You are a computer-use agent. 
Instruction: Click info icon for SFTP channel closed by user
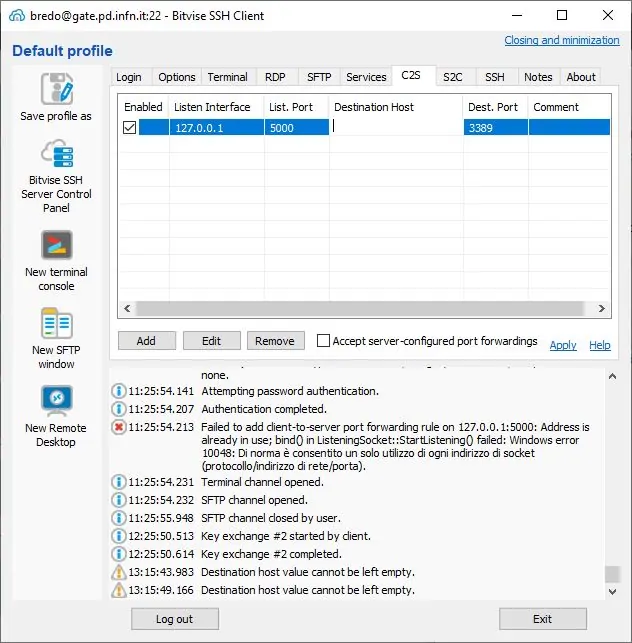(119, 518)
